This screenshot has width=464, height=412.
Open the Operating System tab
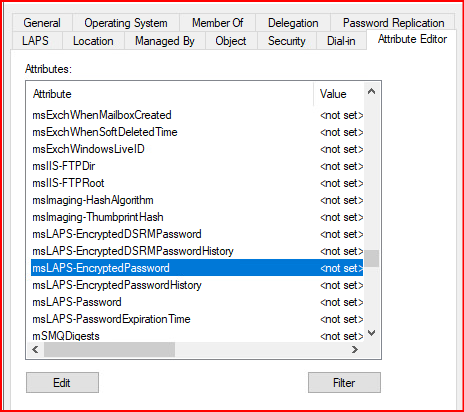[x=126, y=23]
